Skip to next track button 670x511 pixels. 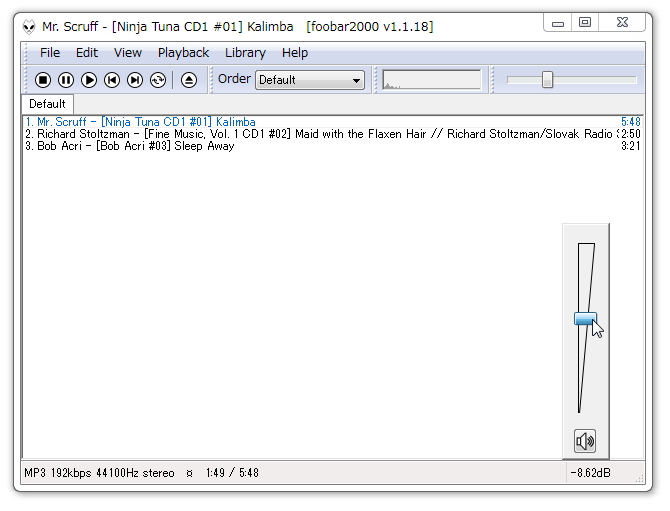click(135, 80)
